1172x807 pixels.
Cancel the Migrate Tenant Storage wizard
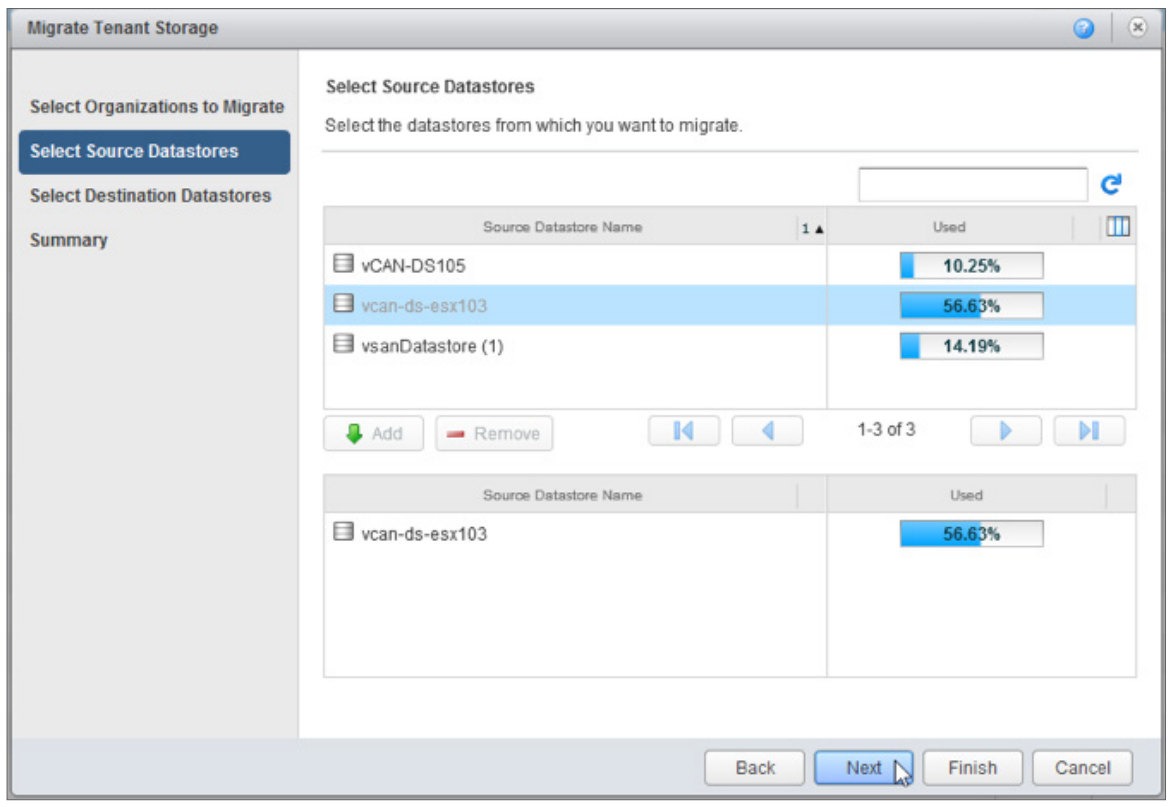coord(1082,768)
